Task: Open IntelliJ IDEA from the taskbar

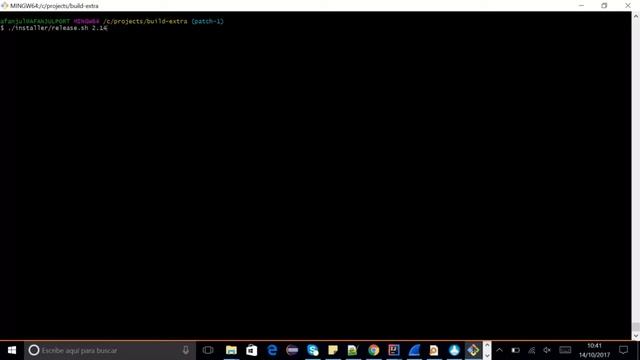Action: pos(394,350)
